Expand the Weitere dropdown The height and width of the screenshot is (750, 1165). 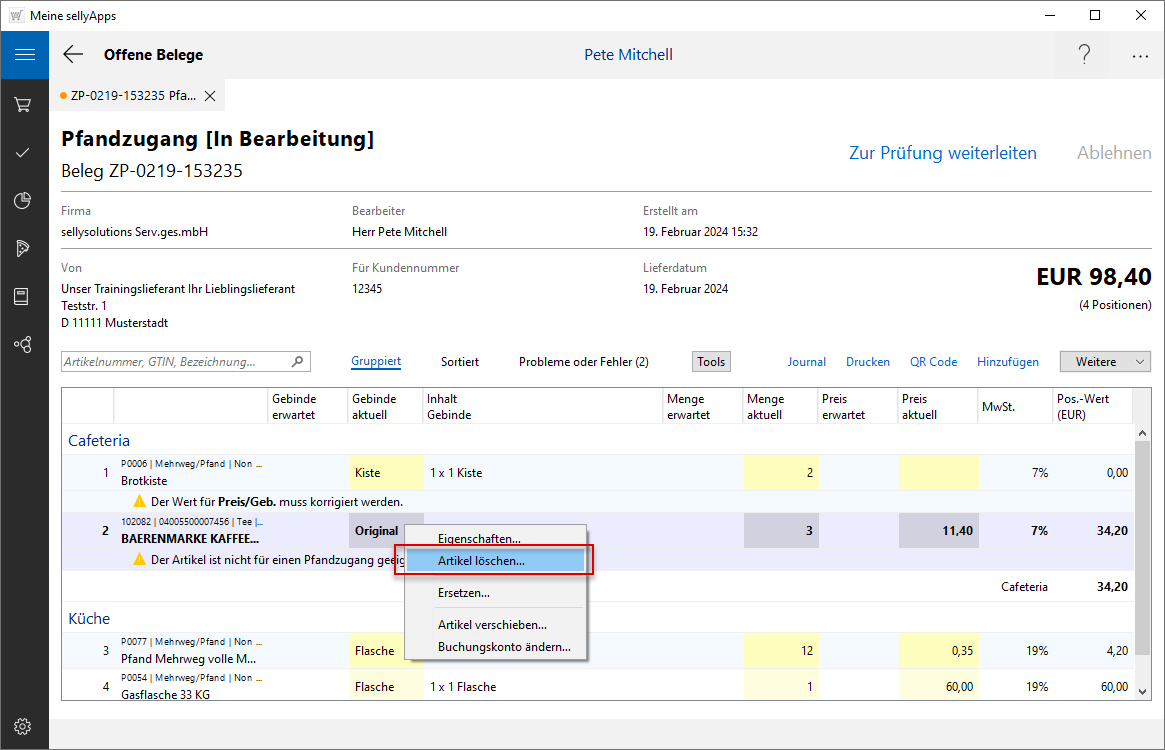1105,362
